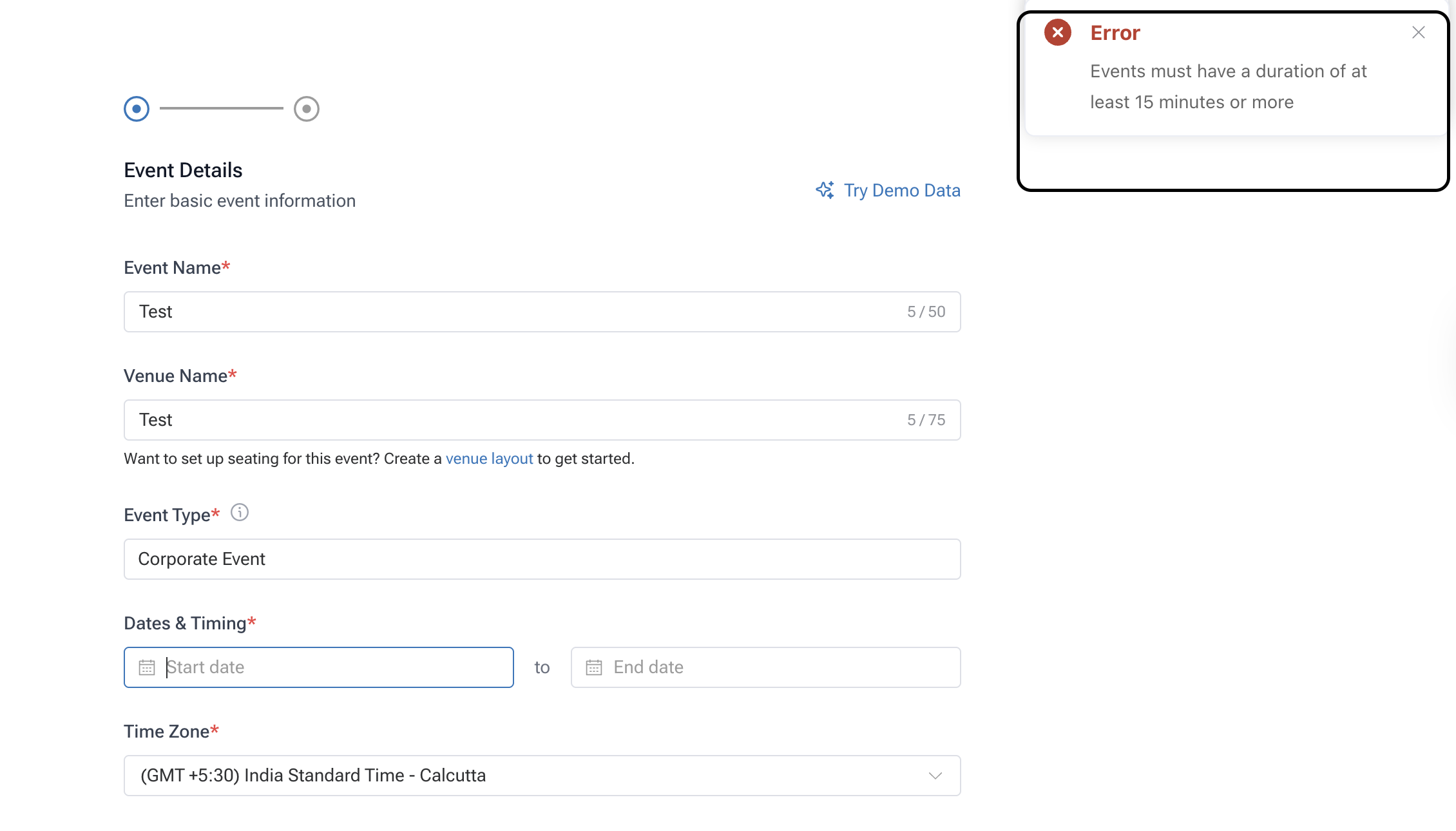Click the Try Demo Data sparkle icon
The width and height of the screenshot is (1456, 831).
click(825, 190)
